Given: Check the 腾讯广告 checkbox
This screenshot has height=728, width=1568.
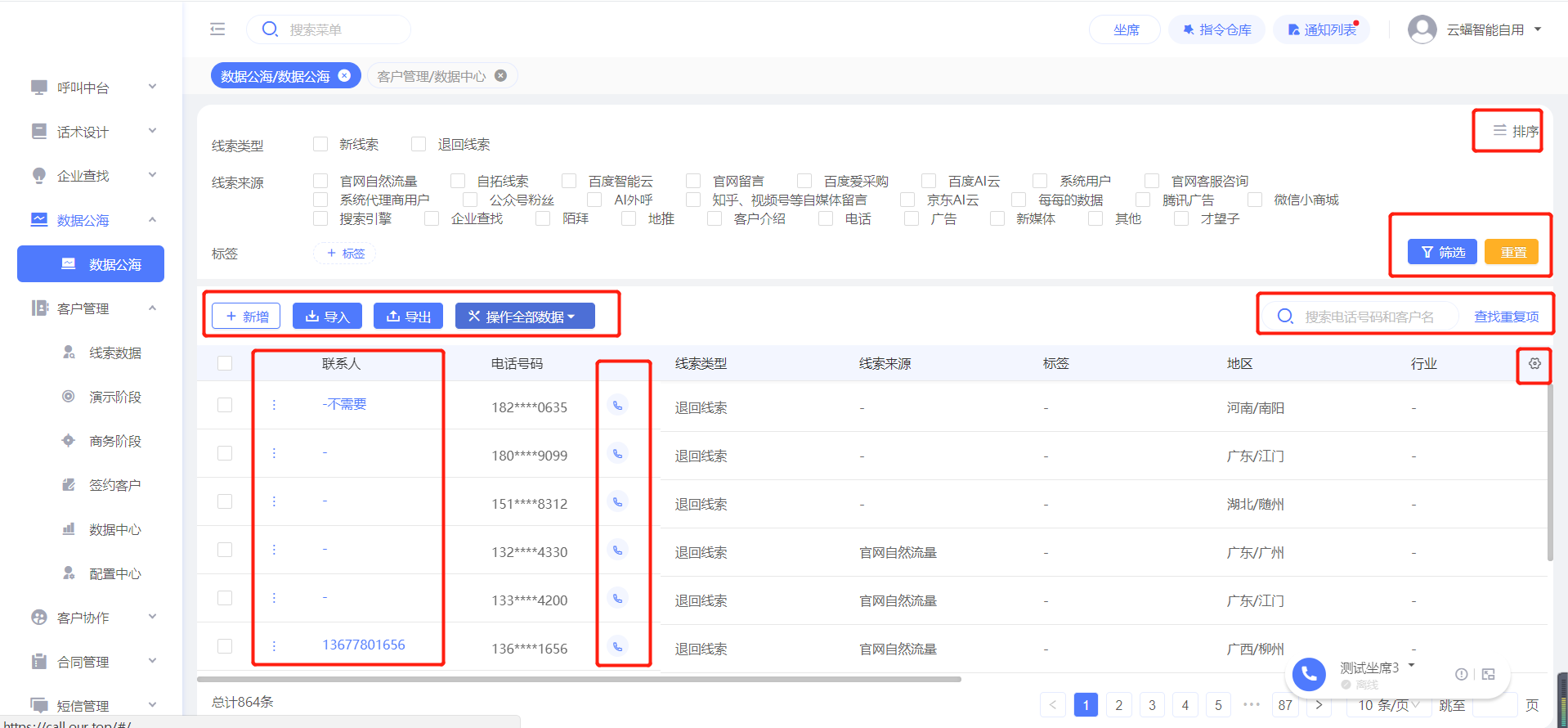Looking at the screenshot, I should pyautogui.click(x=1143, y=200).
